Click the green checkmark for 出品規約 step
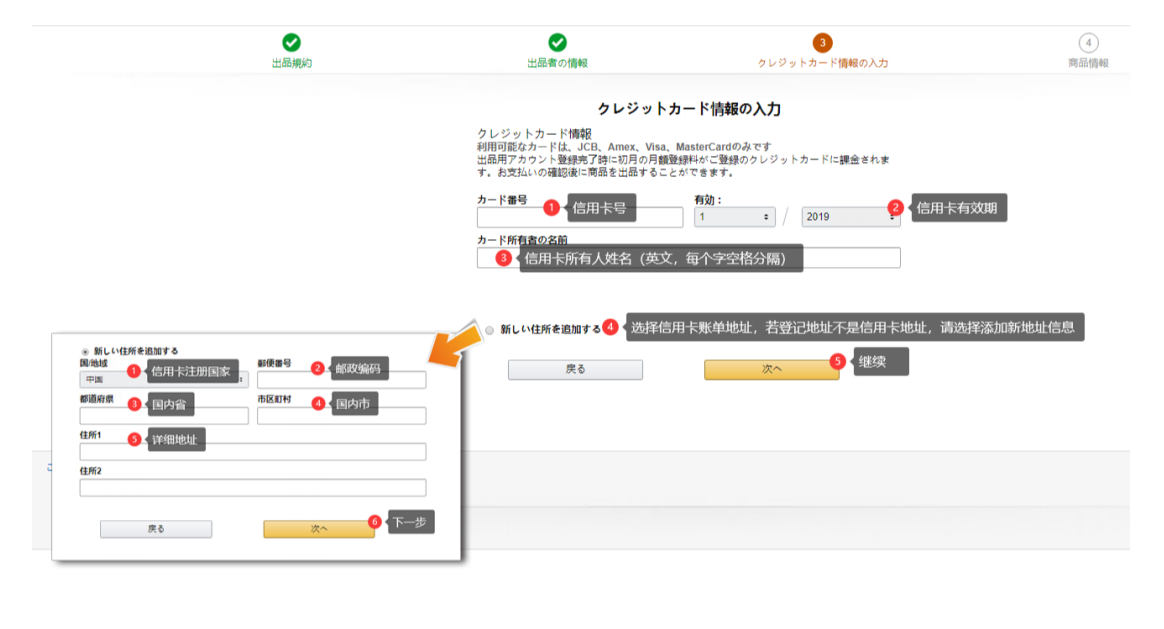This screenshot has width=1164, height=629. (289, 43)
